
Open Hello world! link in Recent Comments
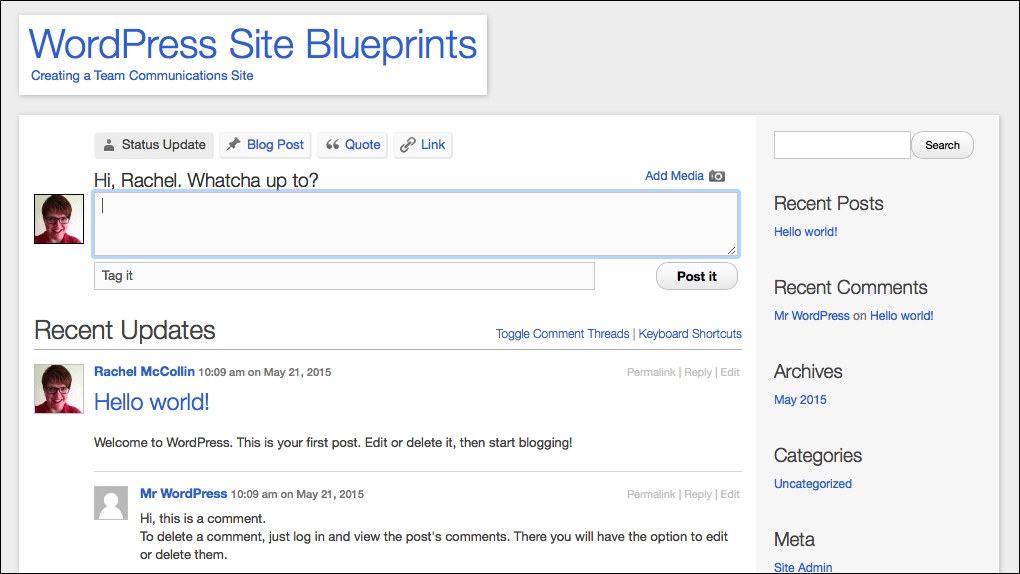coord(902,316)
